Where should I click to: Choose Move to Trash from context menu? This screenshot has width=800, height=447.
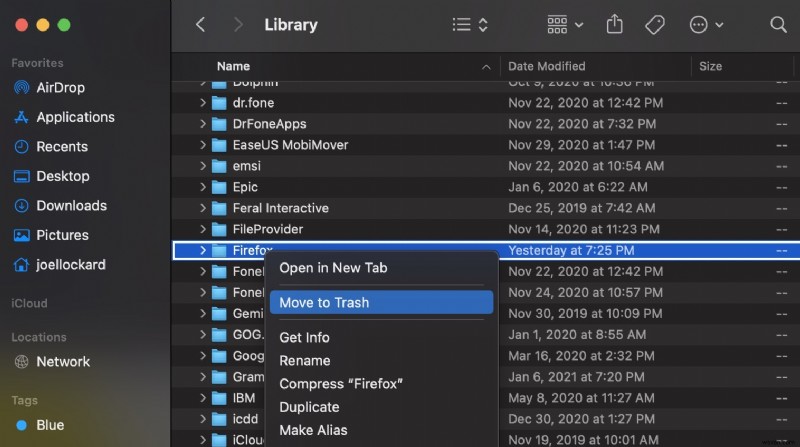tap(324, 302)
